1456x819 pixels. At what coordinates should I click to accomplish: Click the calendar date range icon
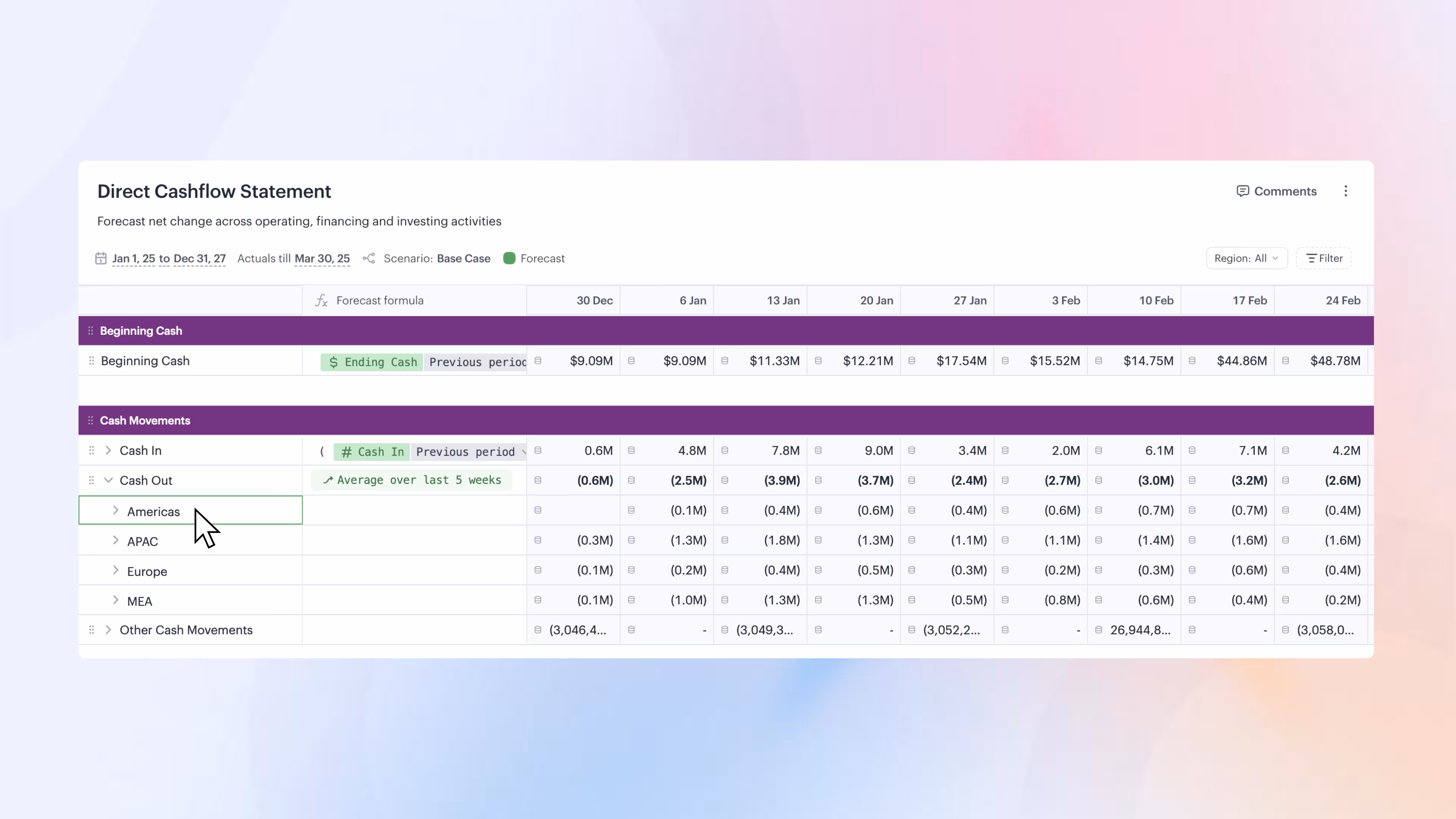(100, 258)
